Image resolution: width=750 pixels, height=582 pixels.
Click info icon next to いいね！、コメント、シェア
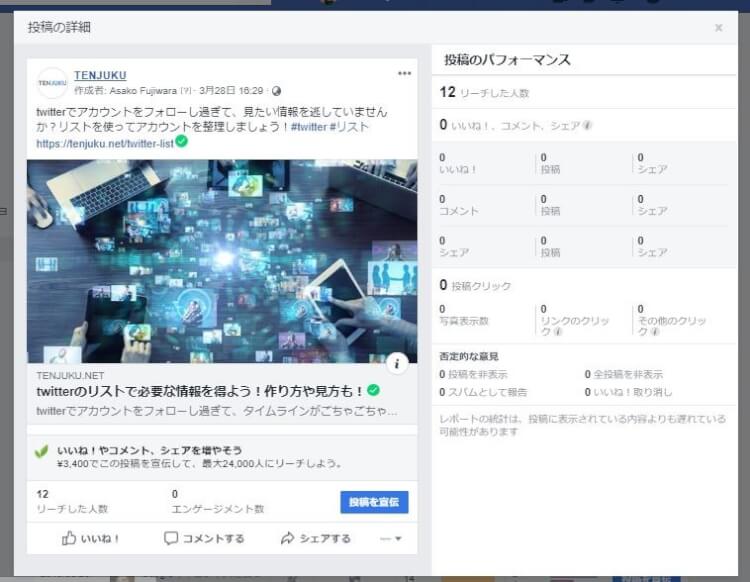(x=587, y=126)
